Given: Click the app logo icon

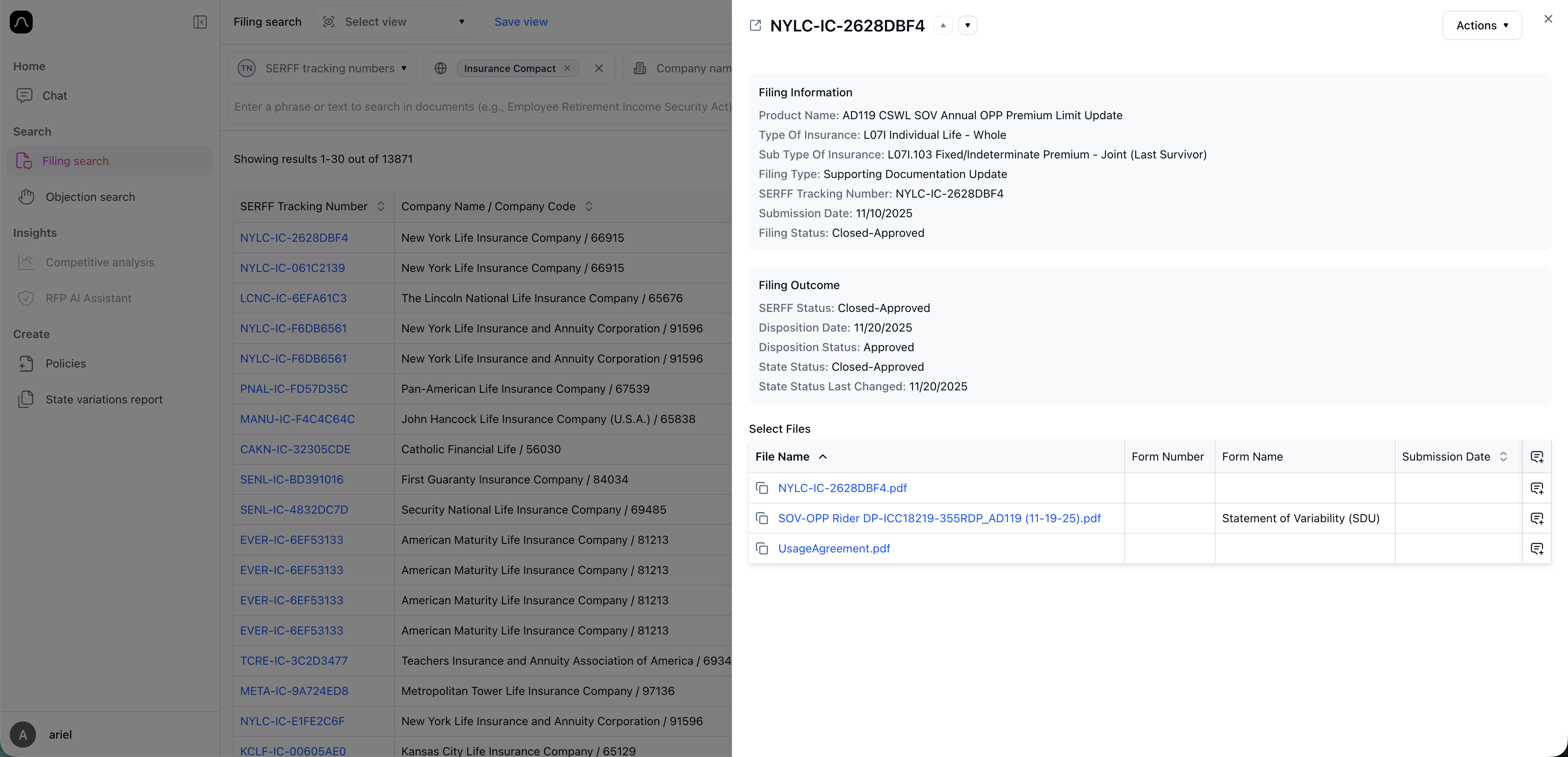Looking at the screenshot, I should point(21,22).
